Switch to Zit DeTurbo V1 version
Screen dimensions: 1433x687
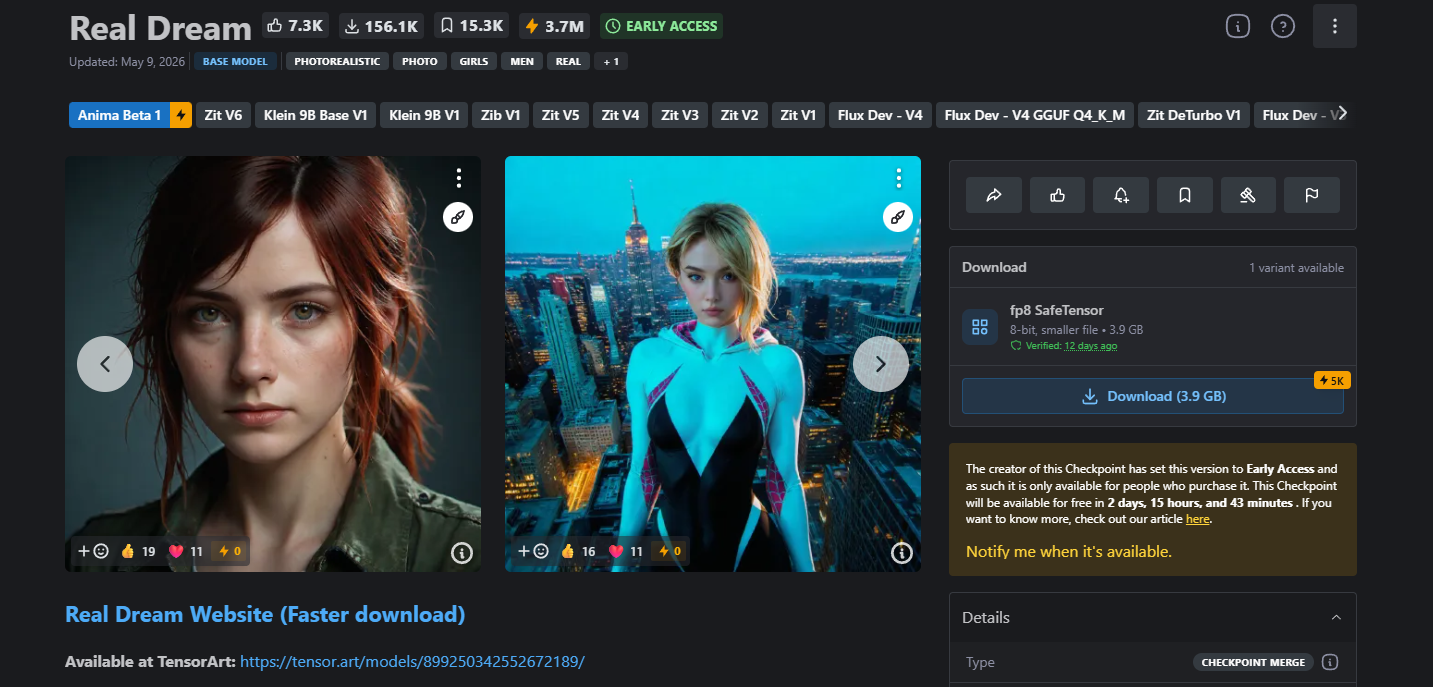pos(1194,115)
